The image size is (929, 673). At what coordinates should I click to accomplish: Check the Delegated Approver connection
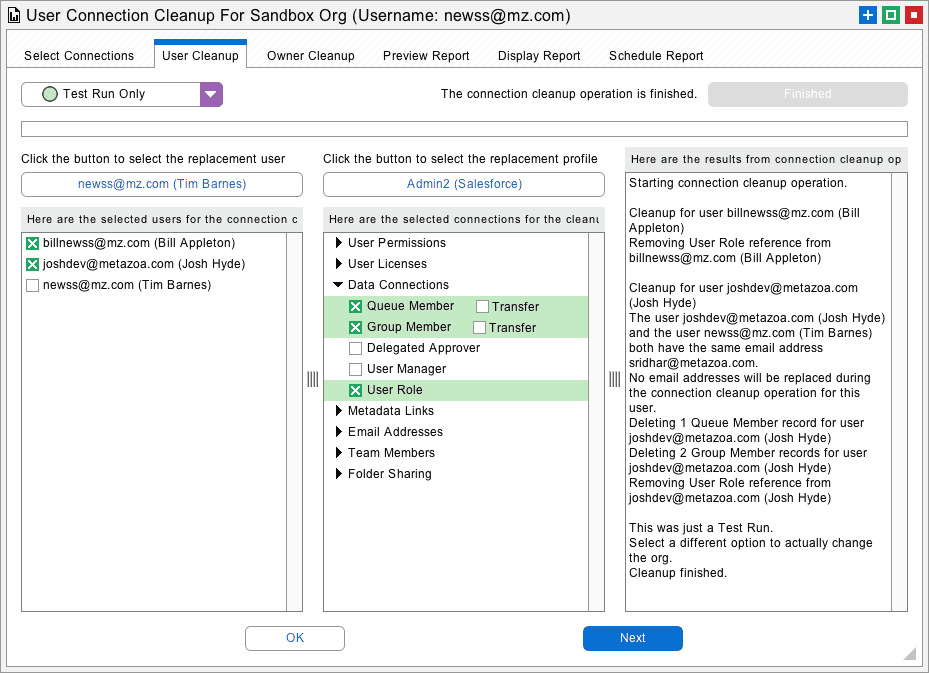click(355, 348)
